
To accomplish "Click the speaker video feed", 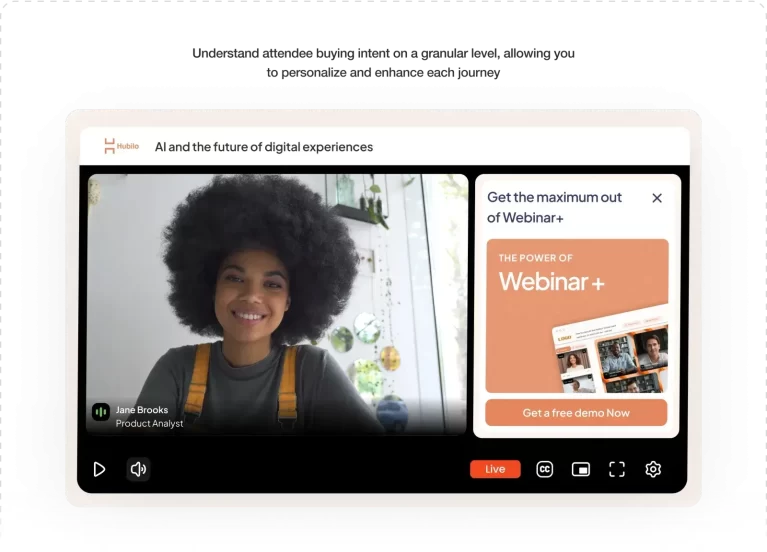I will pos(277,304).
